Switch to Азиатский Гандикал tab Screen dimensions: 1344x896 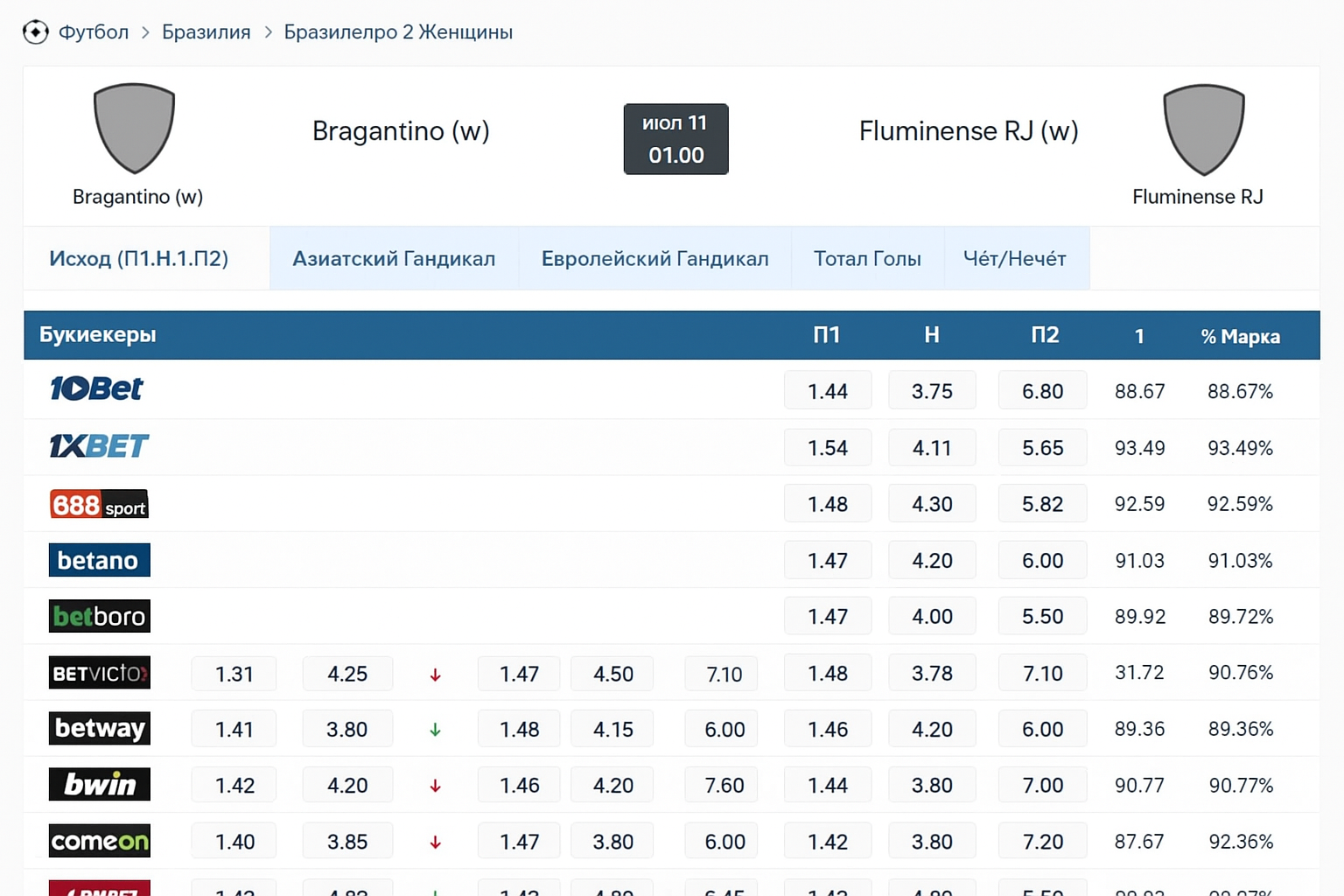click(x=394, y=259)
